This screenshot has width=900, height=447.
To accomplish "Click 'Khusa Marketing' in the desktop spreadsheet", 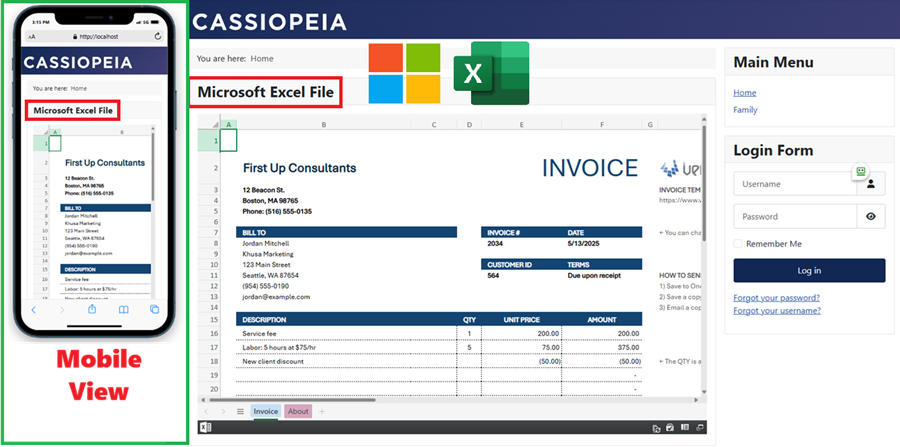I will point(268,254).
